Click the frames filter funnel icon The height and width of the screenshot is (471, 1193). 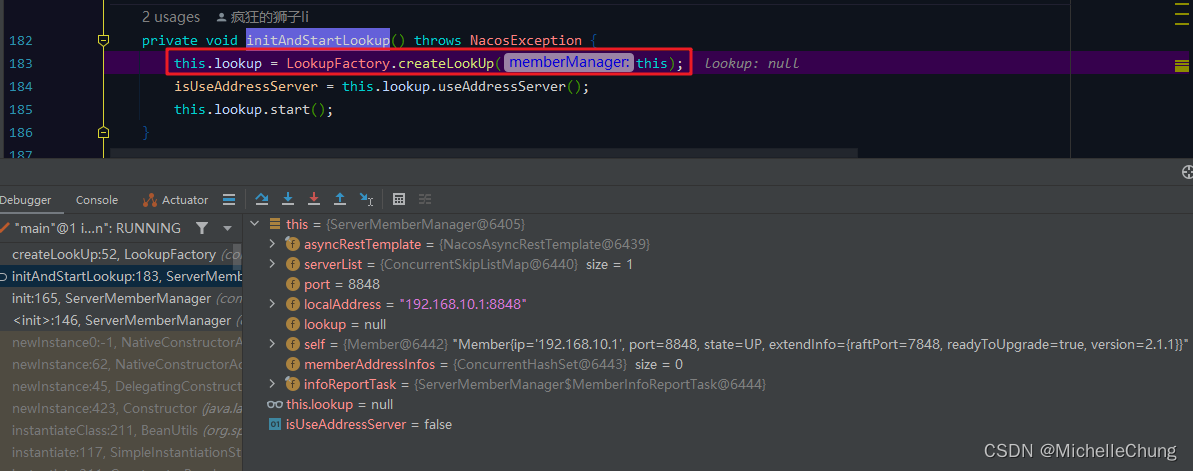click(202, 228)
